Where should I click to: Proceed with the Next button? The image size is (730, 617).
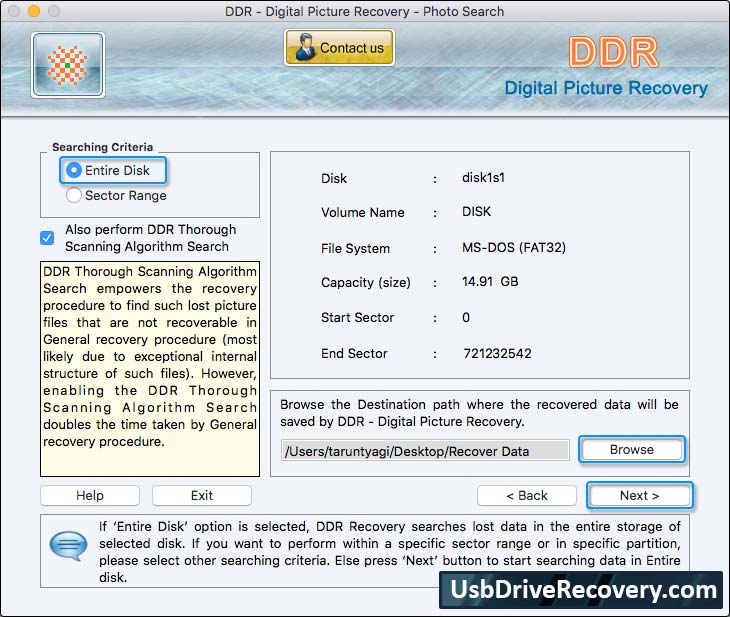coord(640,495)
